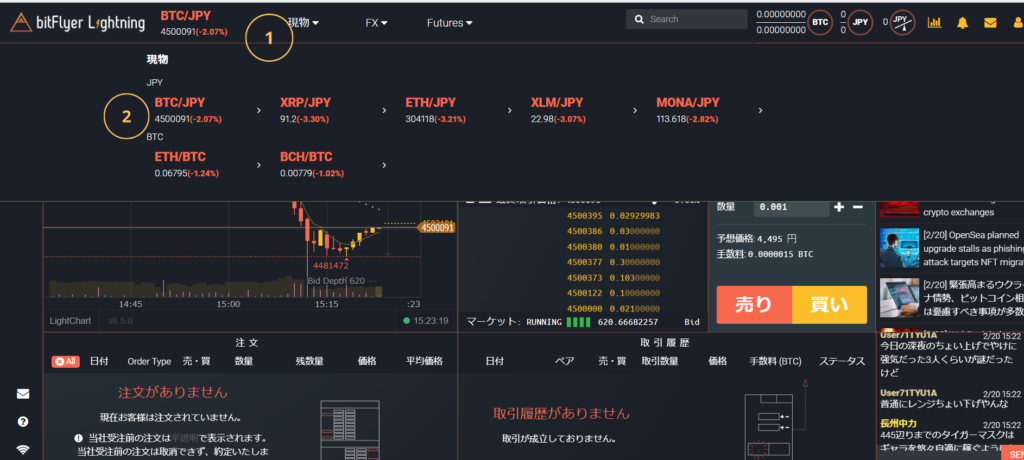Open the crypto exchanges news thumbnail
Screen dimensions: 1024x460
click(x=898, y=209)
